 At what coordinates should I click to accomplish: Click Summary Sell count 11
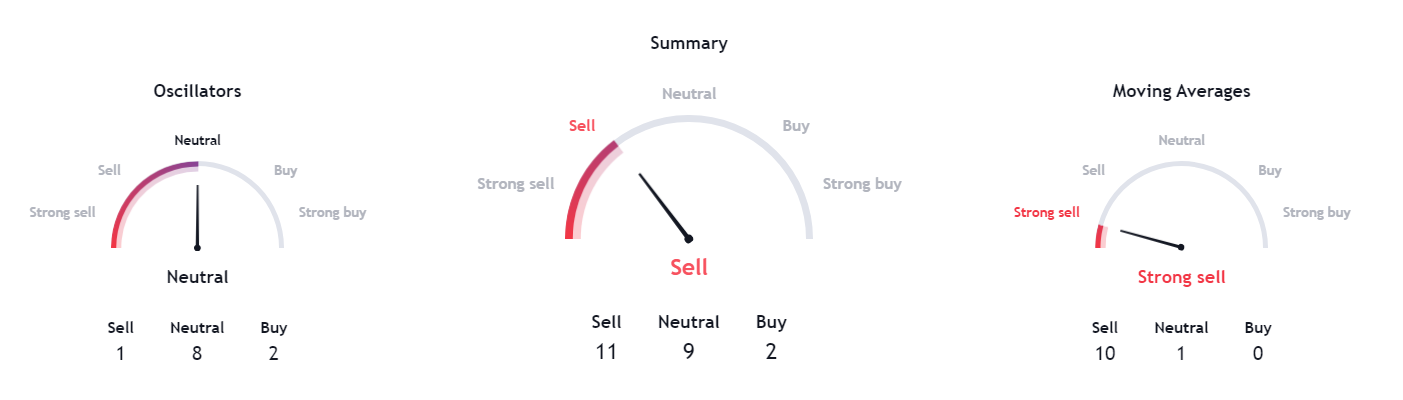tap(606, 351)
